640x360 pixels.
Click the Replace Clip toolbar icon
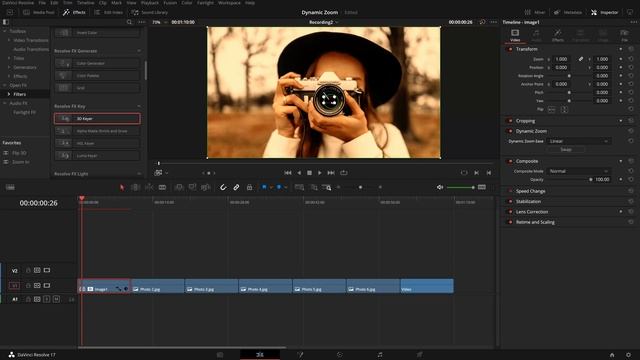[206, 187]
